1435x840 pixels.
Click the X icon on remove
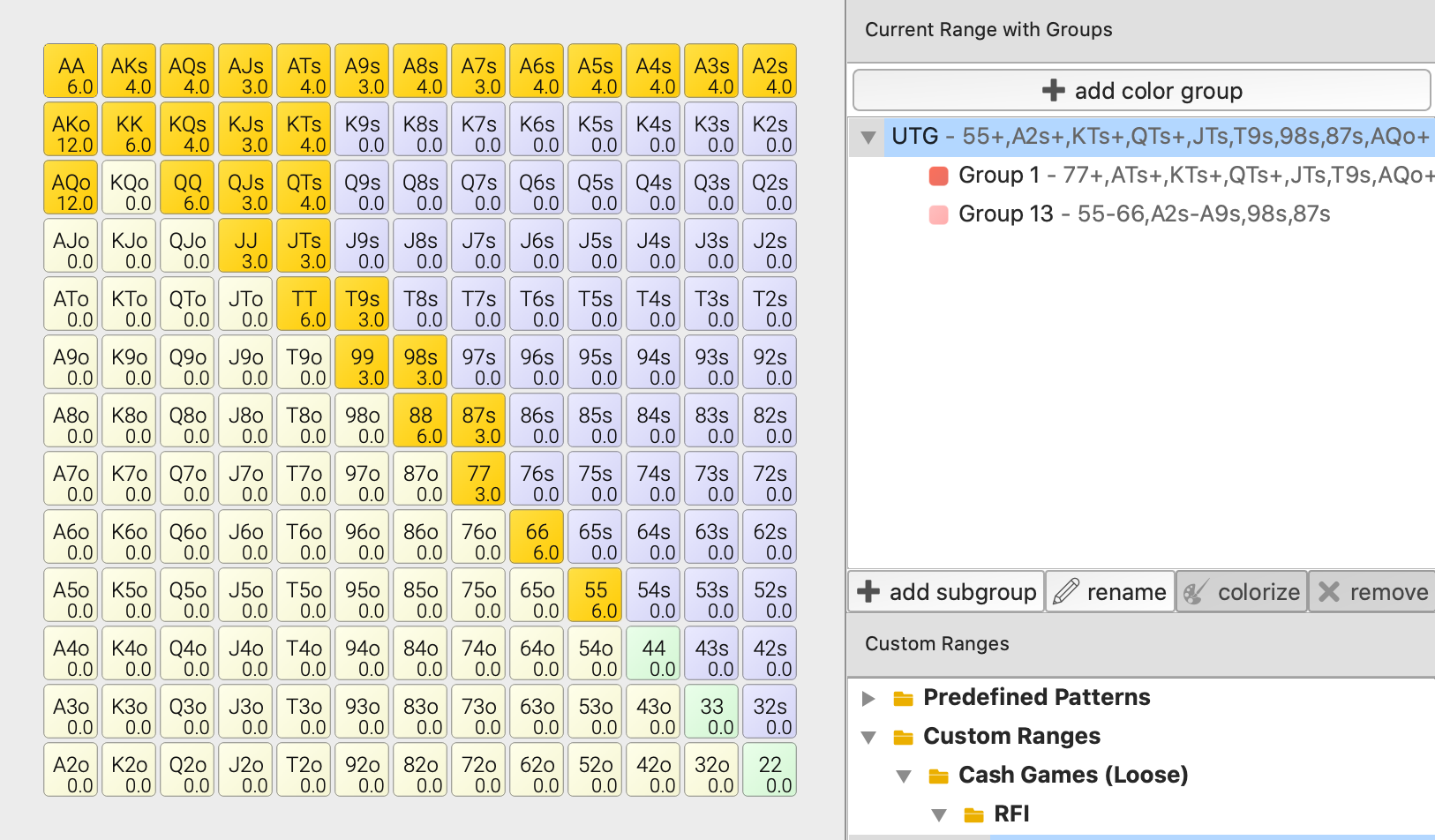pos(1329,591)
